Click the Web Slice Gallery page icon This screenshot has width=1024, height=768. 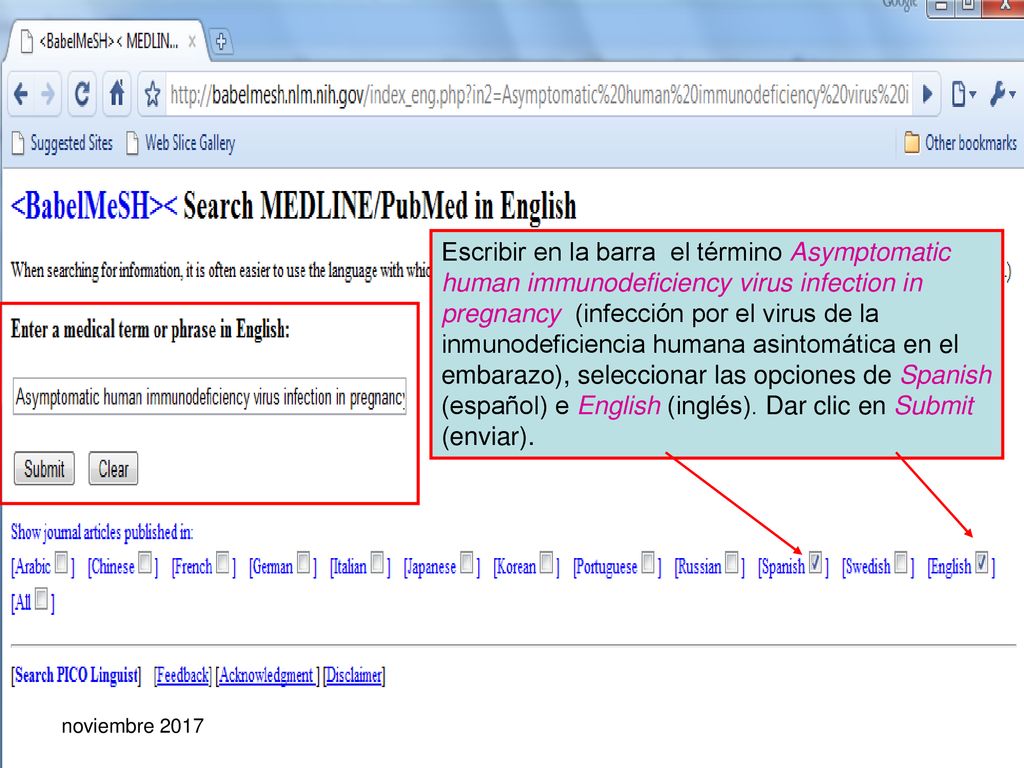coord(133,143)
